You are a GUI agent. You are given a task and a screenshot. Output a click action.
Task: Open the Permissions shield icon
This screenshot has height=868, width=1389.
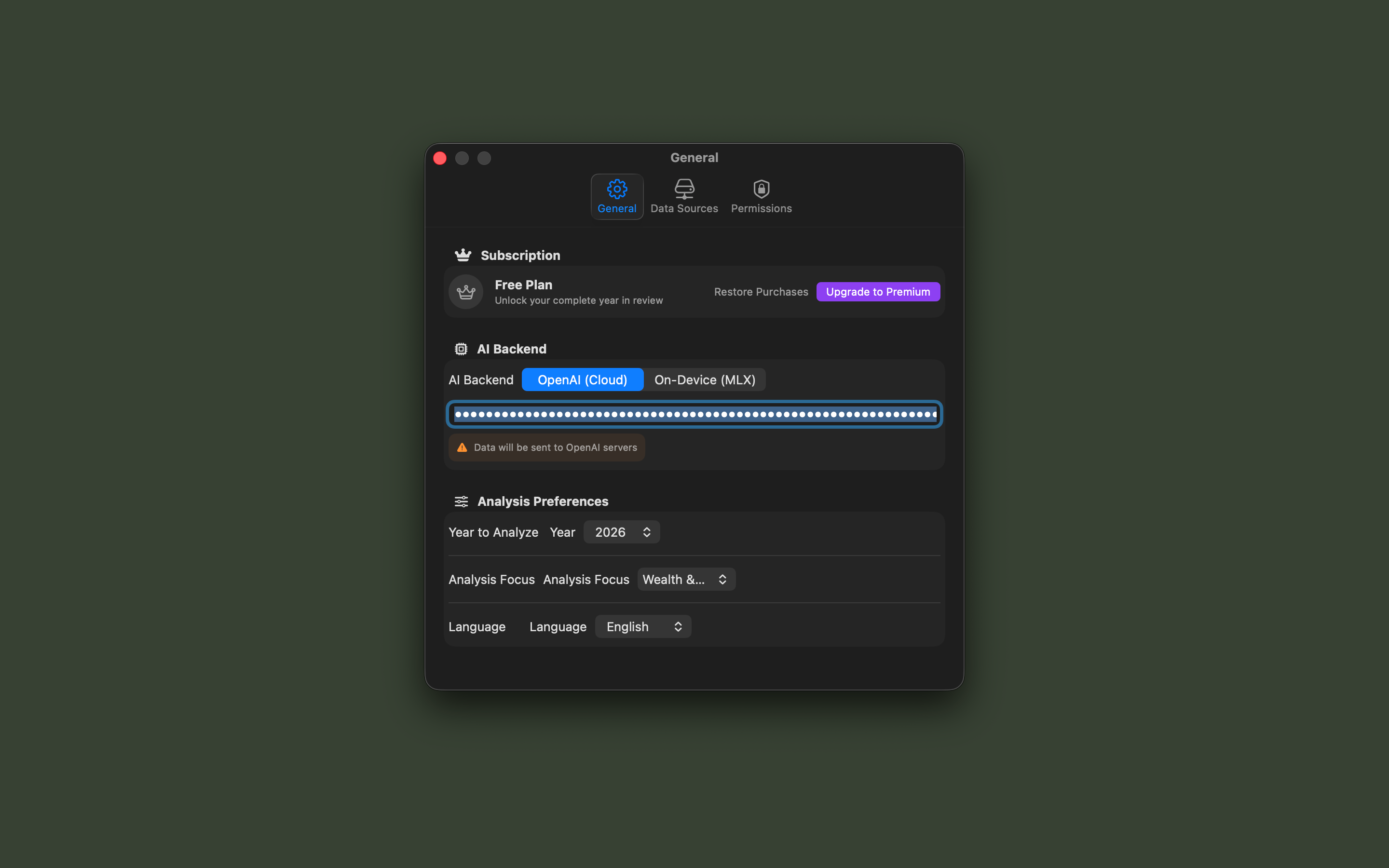[761, 189]
